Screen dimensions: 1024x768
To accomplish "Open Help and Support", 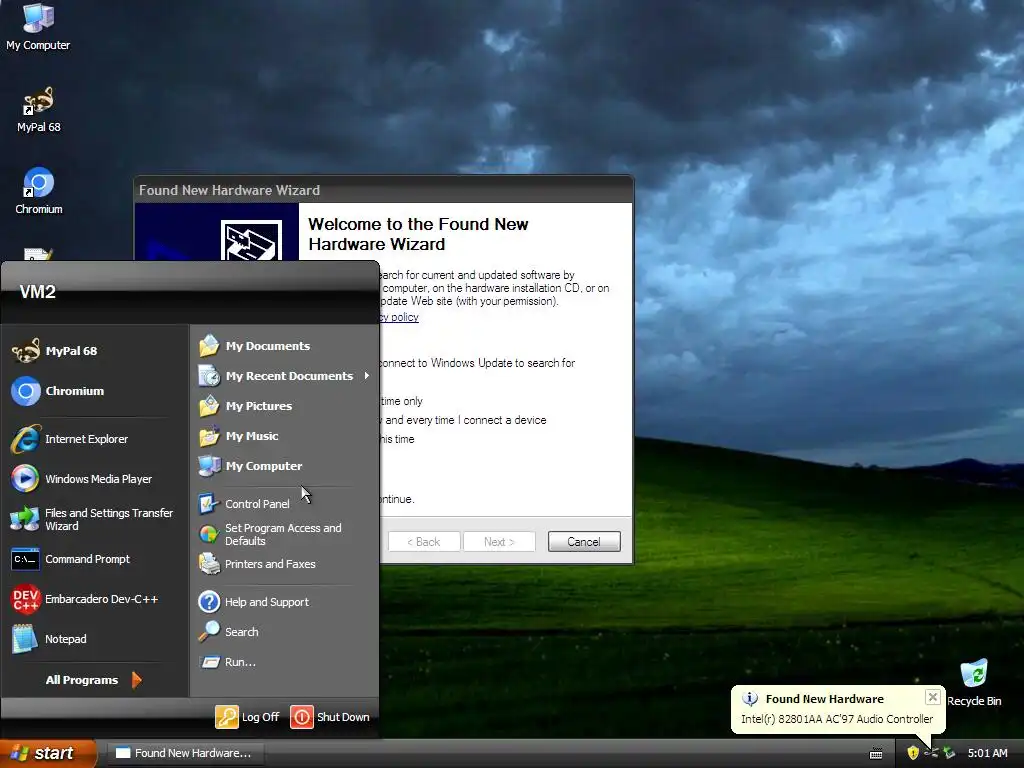I will click(284, 601).
